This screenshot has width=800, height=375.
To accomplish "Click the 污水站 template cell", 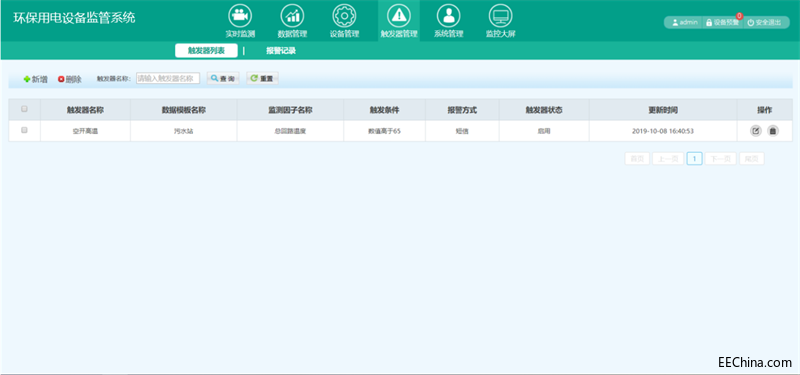I will 184,131.
